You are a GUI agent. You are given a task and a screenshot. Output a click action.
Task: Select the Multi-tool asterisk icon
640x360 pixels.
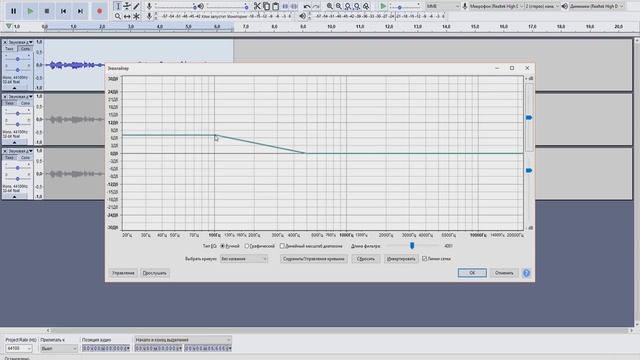[x=136, y=16]
